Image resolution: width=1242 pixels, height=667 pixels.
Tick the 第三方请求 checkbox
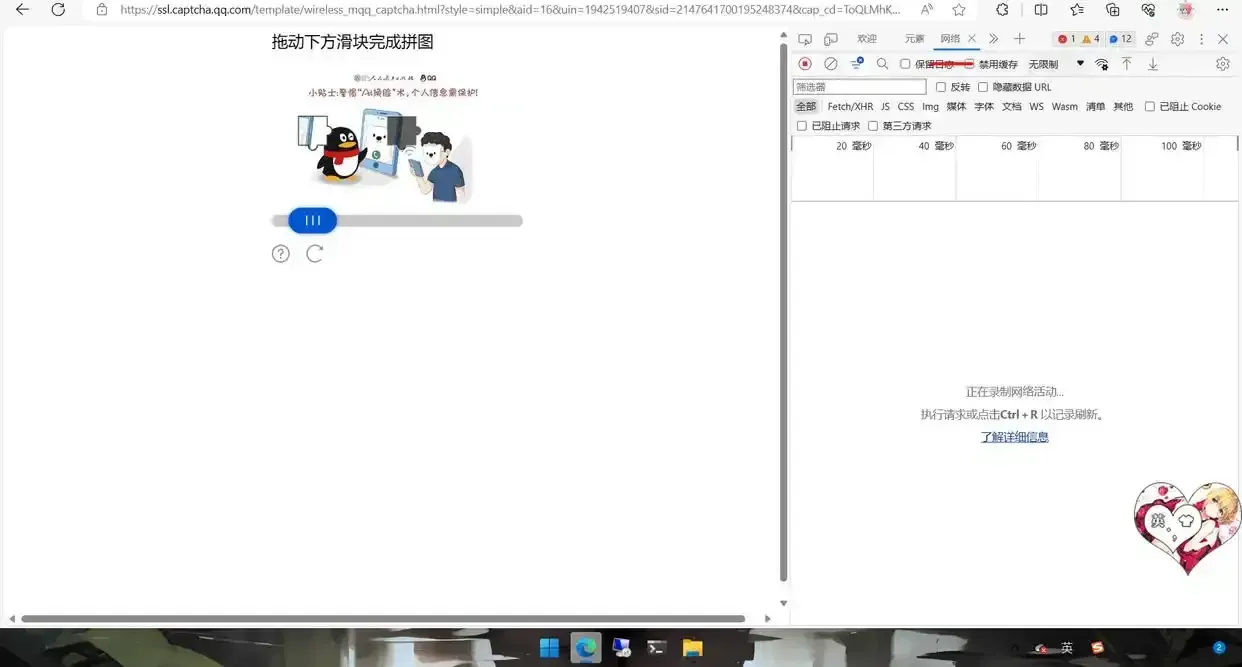[x=873, y=126]
